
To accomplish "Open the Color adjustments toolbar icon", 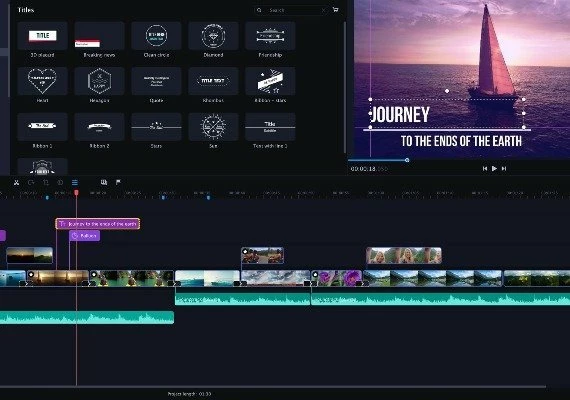I will 60,183.
